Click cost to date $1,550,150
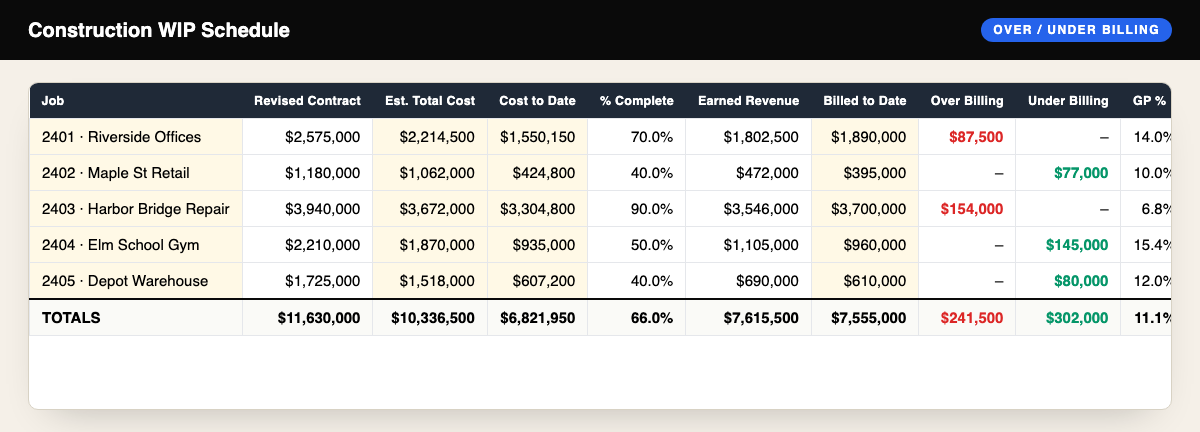The height and width of the screenshot is (432, 1200). tap(538, 137)
